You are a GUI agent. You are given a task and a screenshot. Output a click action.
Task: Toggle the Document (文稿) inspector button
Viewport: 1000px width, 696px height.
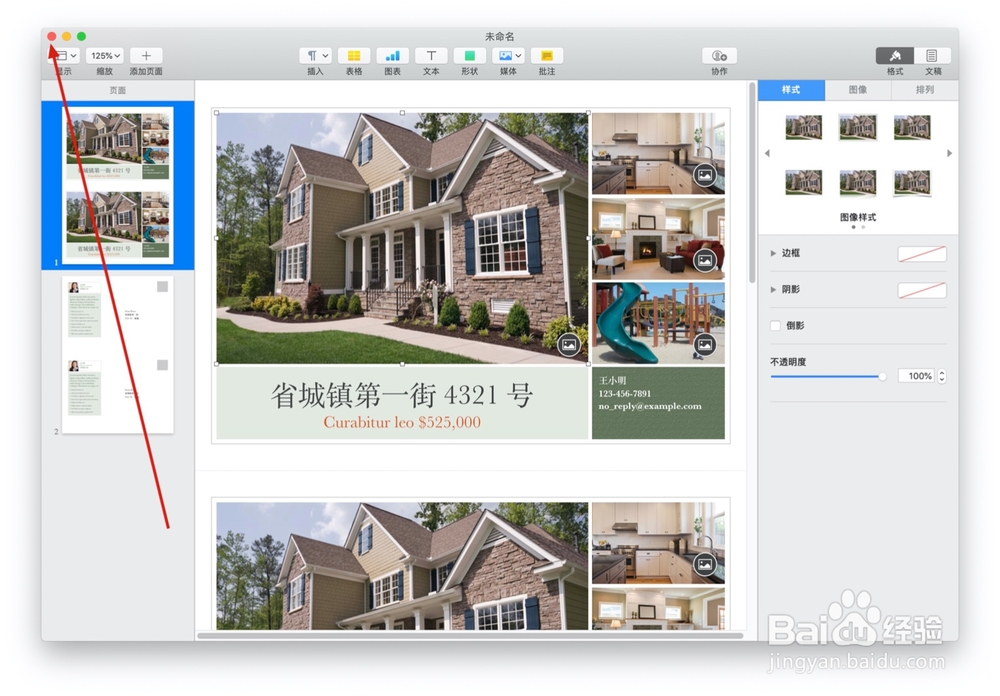pos(932,56)
